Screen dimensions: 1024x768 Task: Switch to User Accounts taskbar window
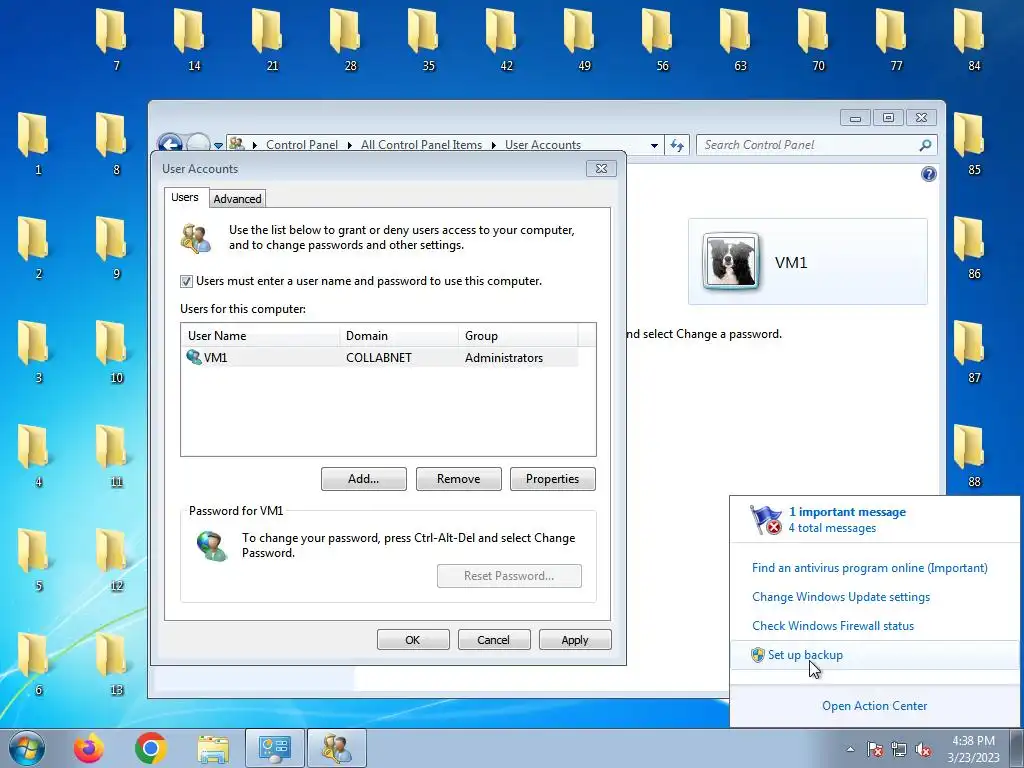(337, 748)
